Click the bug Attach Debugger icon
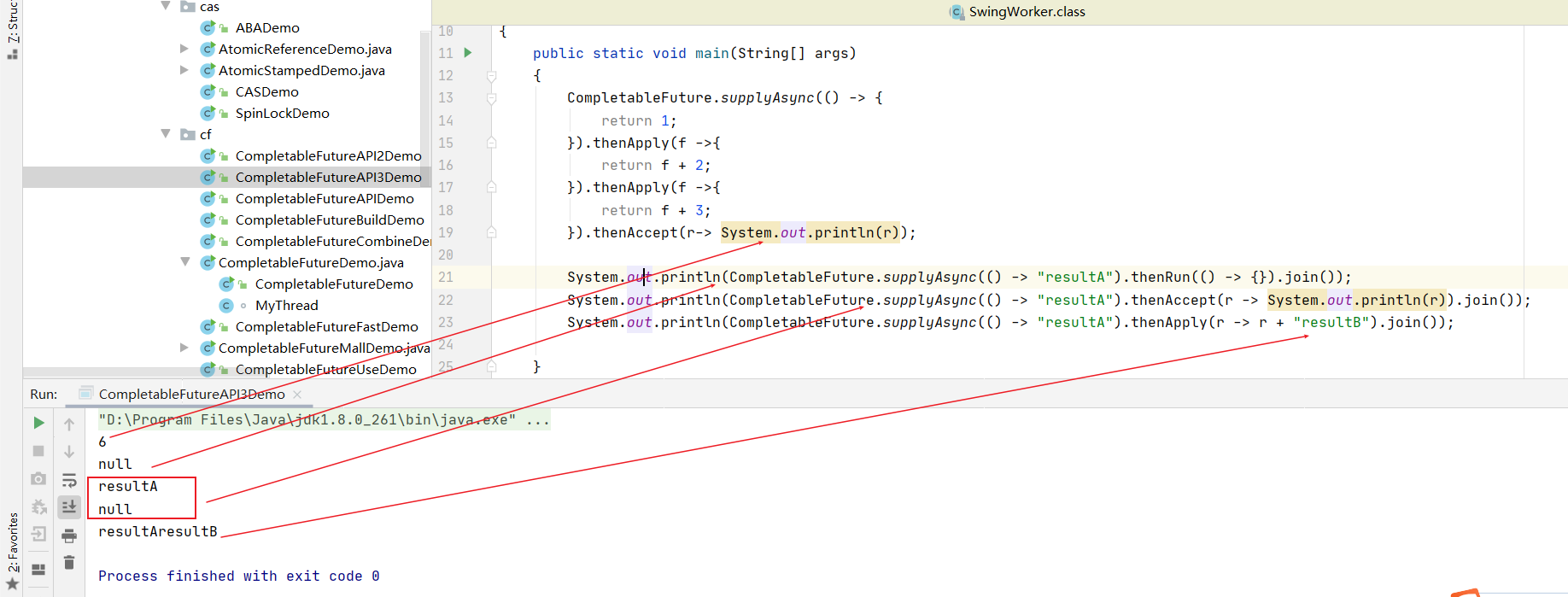 coord(38,507)
